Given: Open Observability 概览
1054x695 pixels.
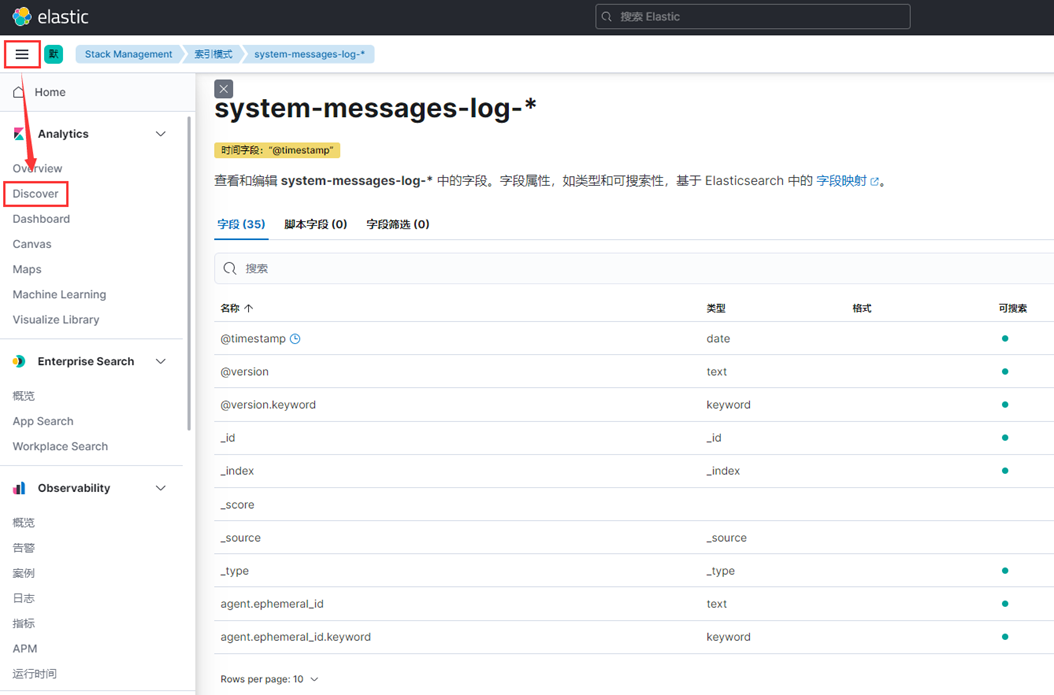Looking at the screenshot, I should 24,522.
